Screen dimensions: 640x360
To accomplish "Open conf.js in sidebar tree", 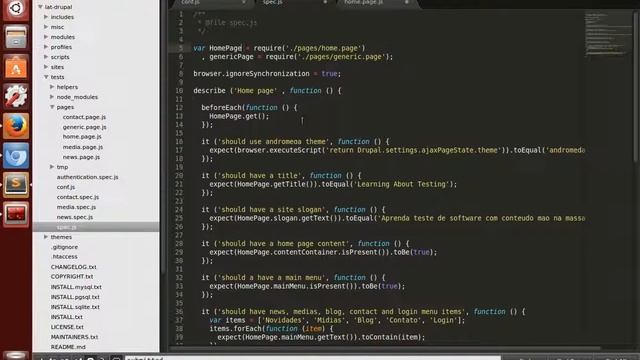I will coord(66,187).
